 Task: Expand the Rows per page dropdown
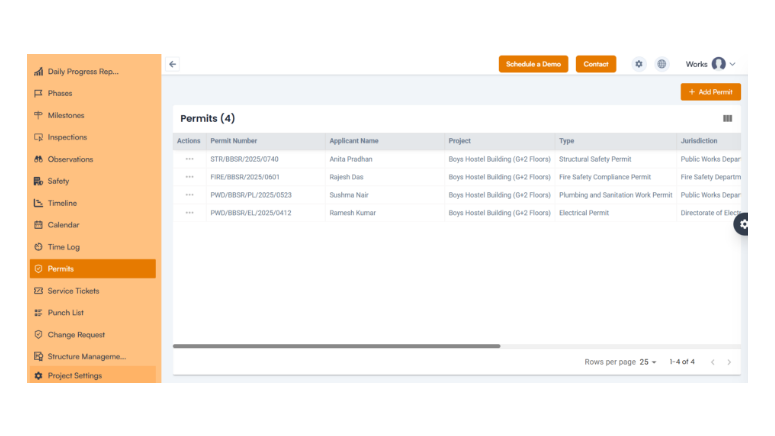[x=648, y=362]
